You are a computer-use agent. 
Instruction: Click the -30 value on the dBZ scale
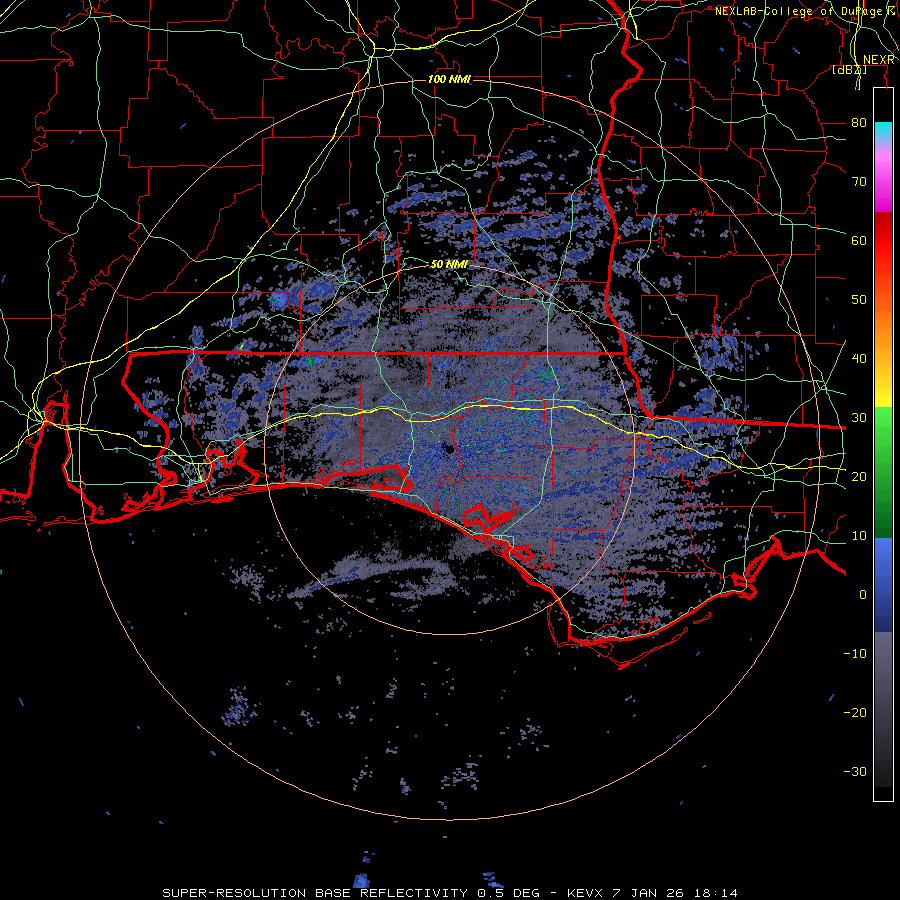[x=855, y=772]
